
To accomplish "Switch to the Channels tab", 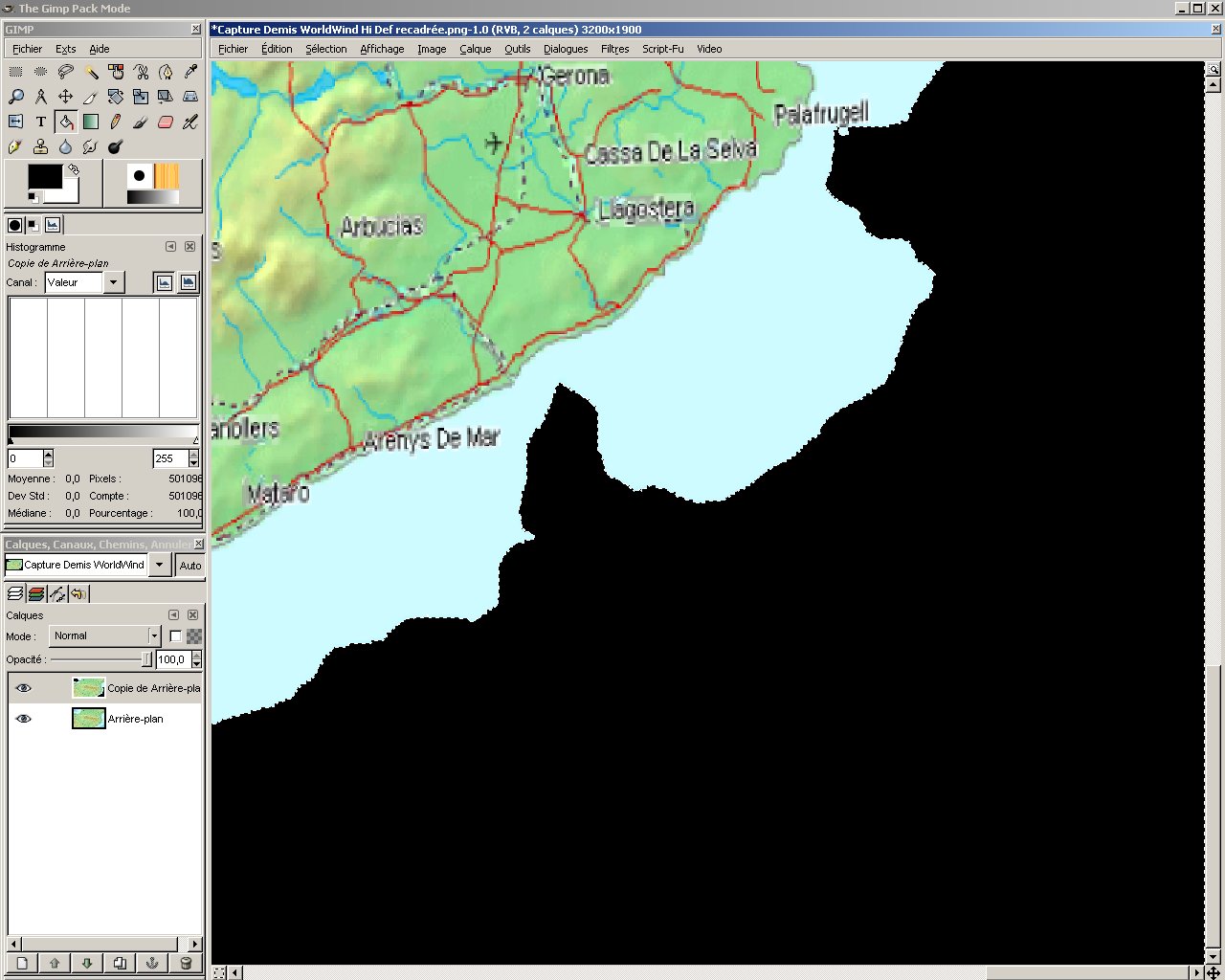I will coord(36,594).
